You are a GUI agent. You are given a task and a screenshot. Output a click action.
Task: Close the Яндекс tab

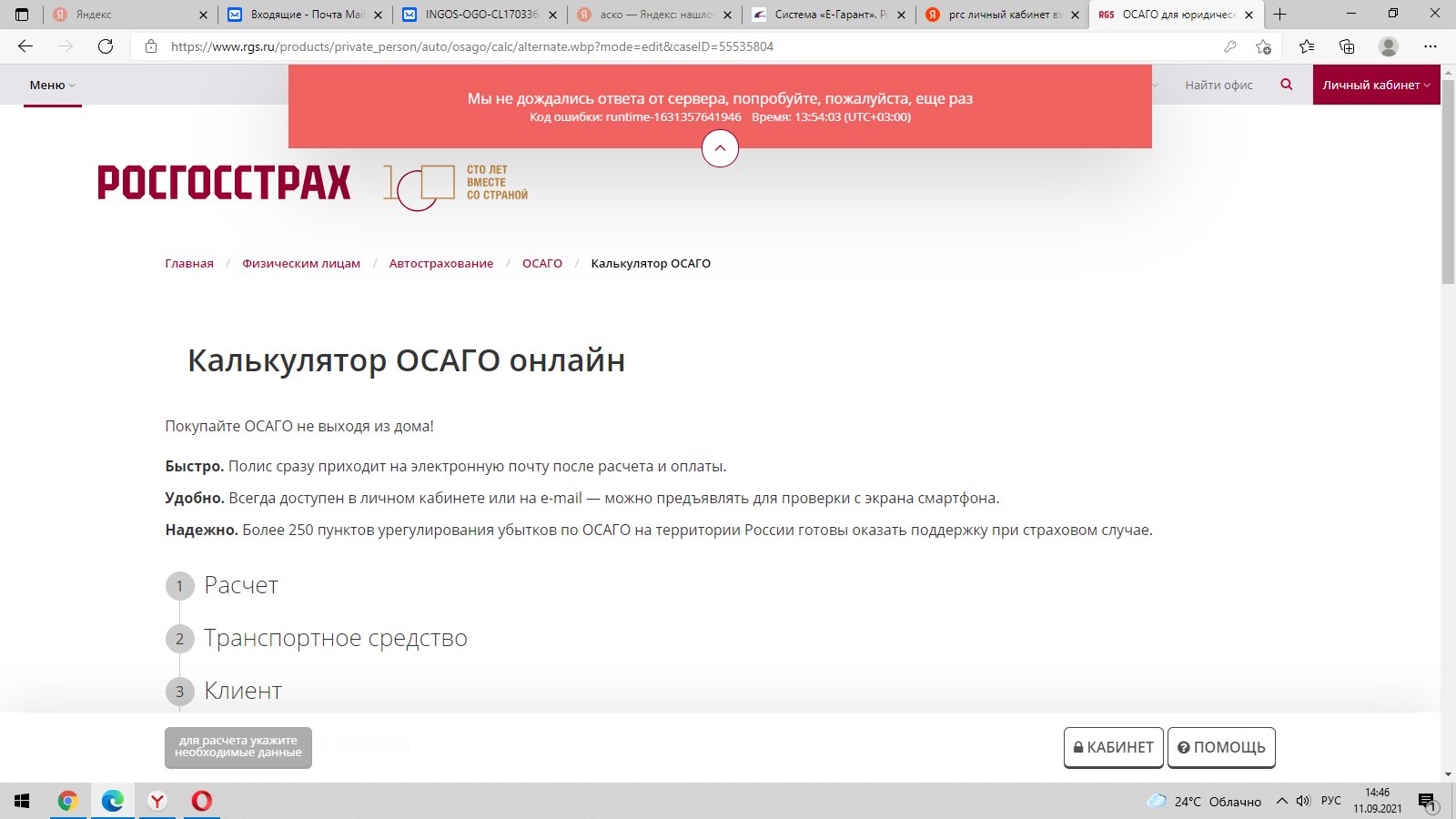pos(203,15)
